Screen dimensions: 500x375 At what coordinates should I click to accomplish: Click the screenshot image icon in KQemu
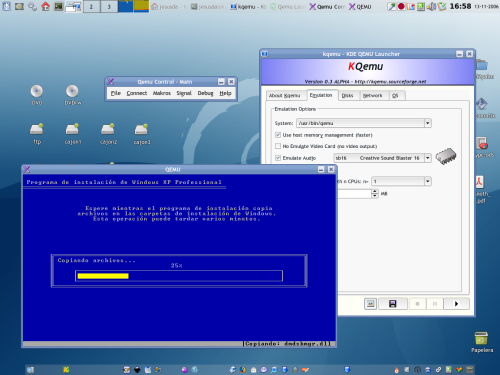coord(370,304)
